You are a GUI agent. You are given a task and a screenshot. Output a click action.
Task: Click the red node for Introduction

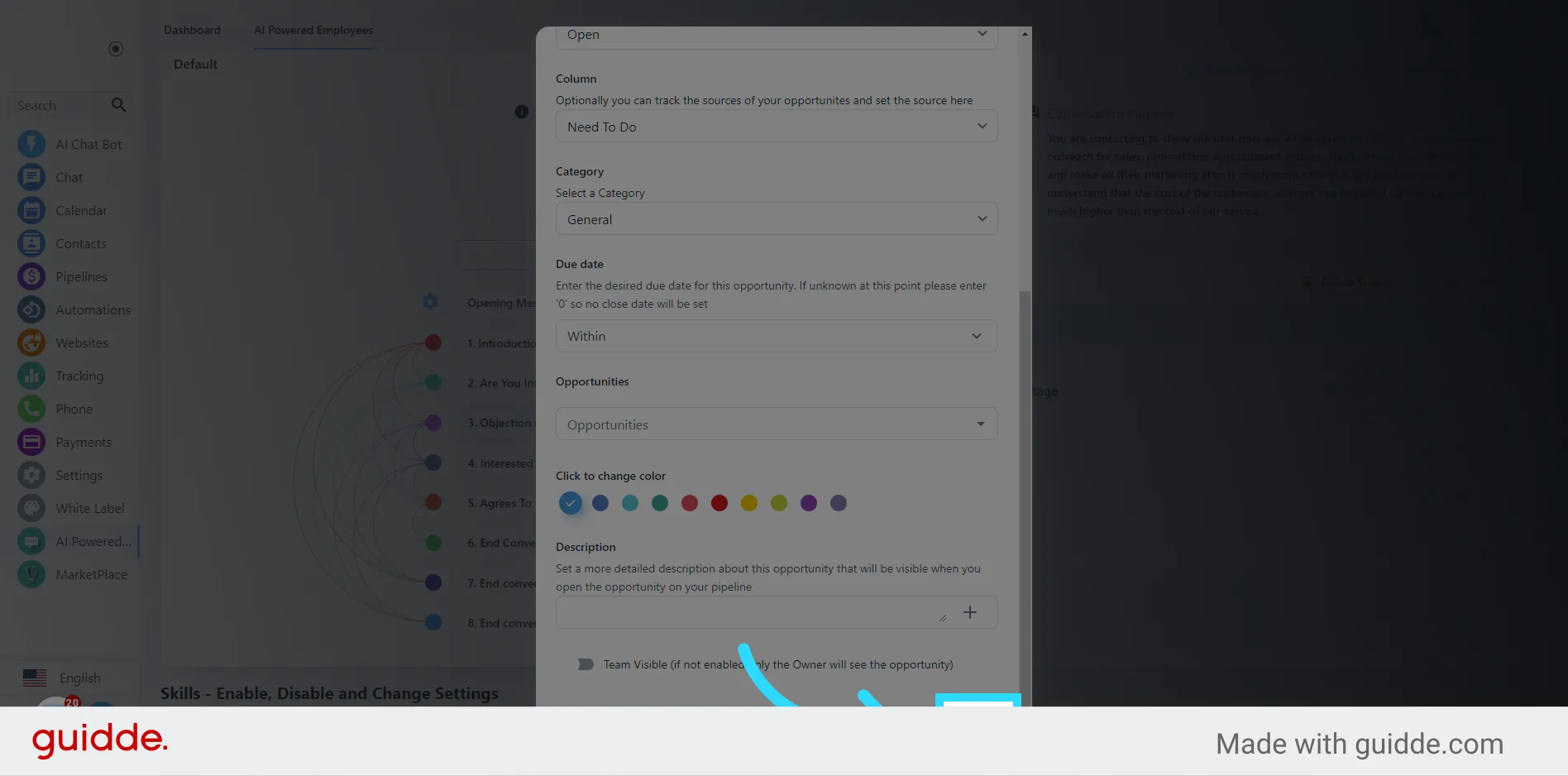tap(433, 342)
